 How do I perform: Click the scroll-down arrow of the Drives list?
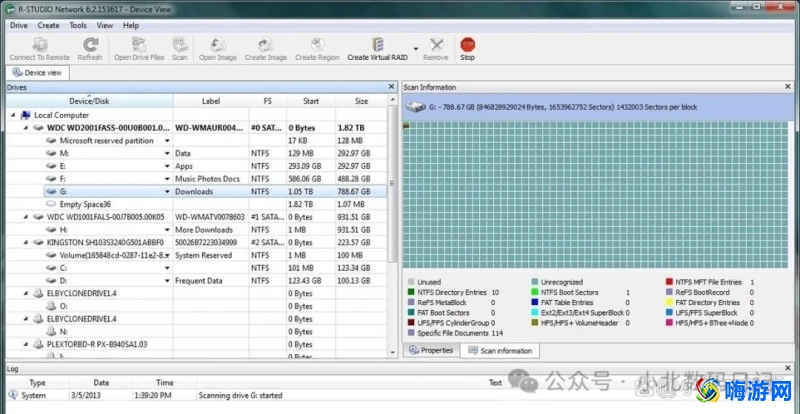click(392, 352)
